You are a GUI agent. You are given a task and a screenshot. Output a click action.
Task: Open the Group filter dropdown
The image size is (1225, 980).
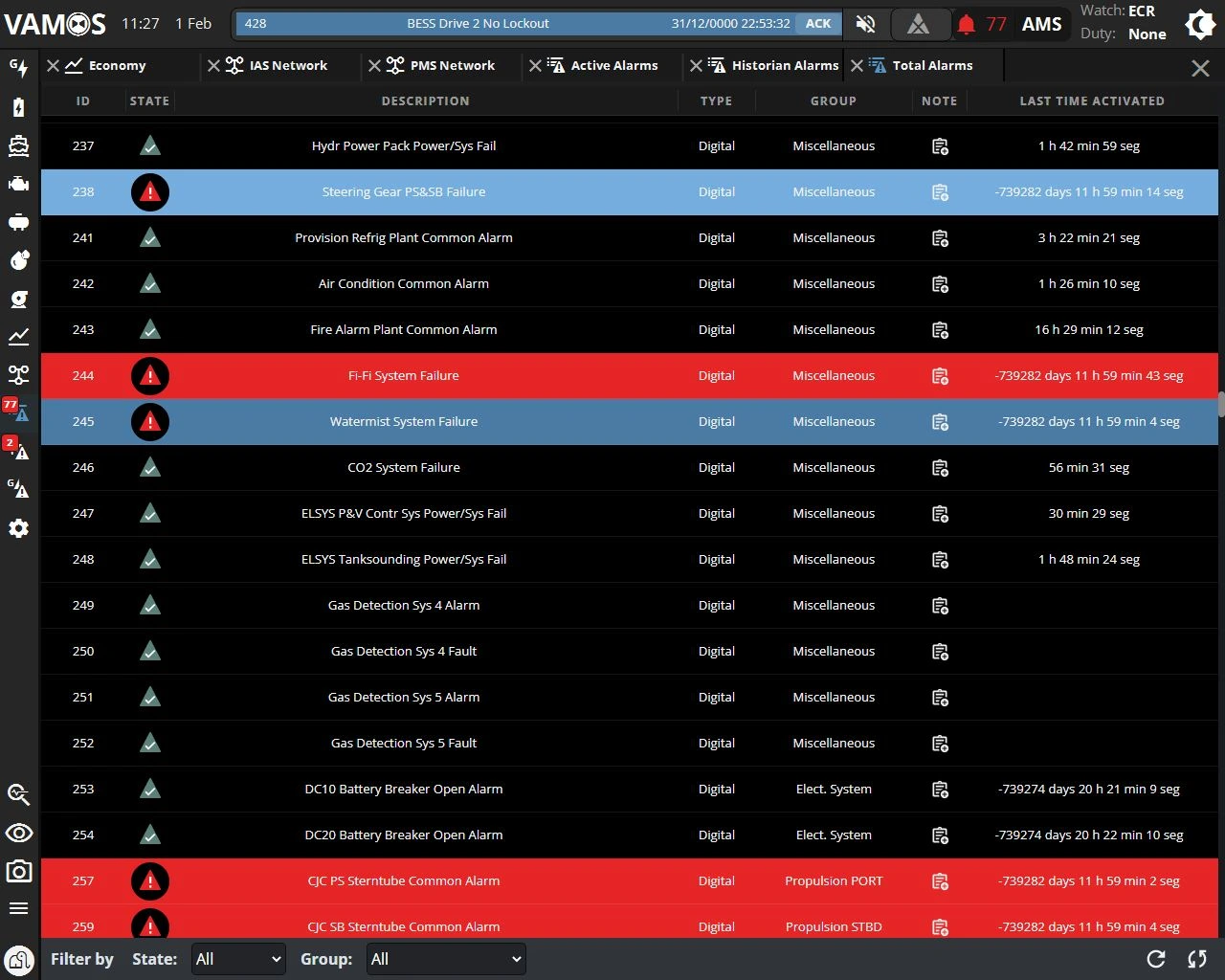(x=446, y=959)
